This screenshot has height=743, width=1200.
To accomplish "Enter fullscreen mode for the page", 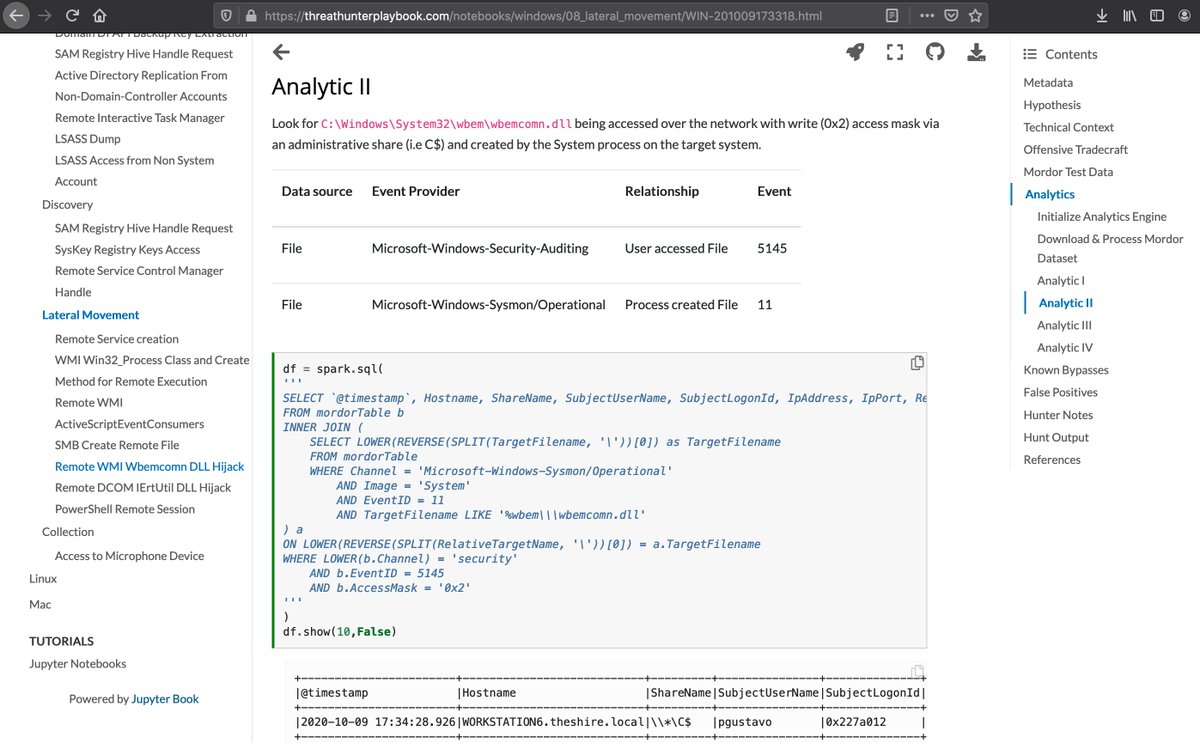I will coord(895,52).
